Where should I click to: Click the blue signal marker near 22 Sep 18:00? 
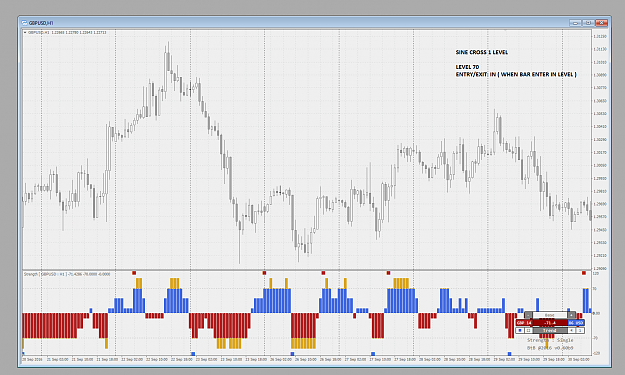coord(193,353)
